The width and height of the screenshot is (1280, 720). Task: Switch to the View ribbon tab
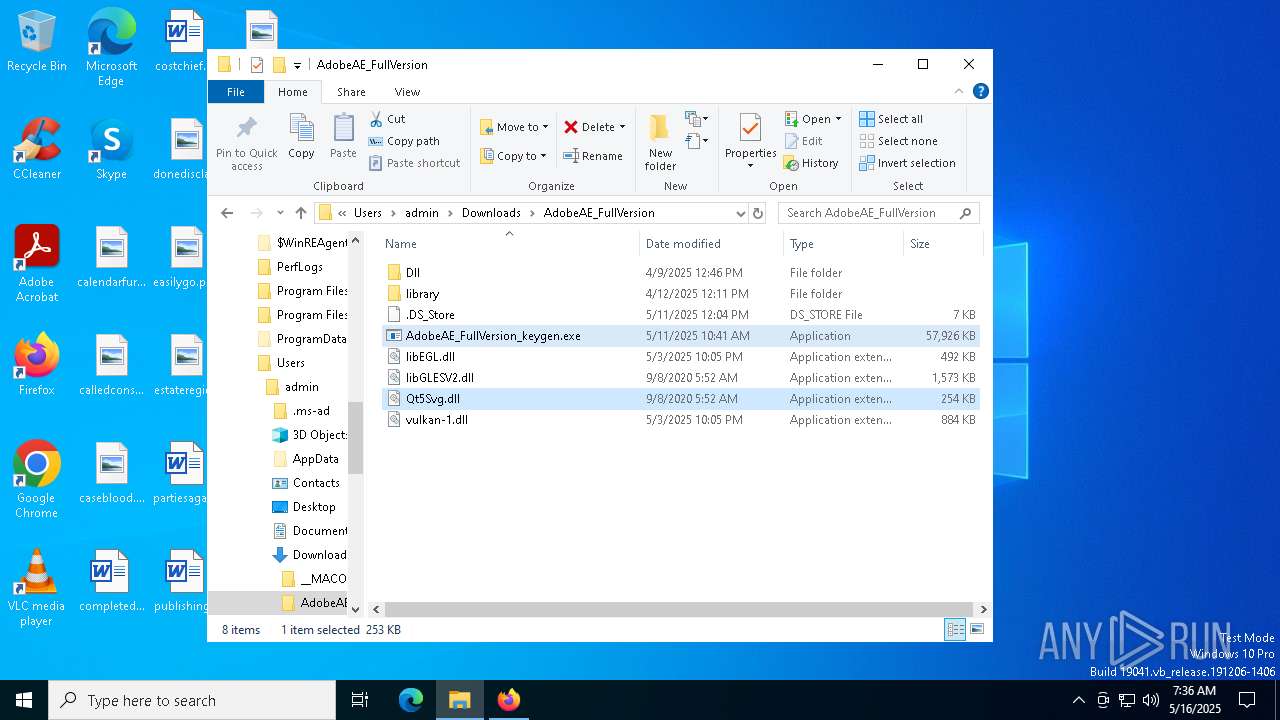point(407,92)
